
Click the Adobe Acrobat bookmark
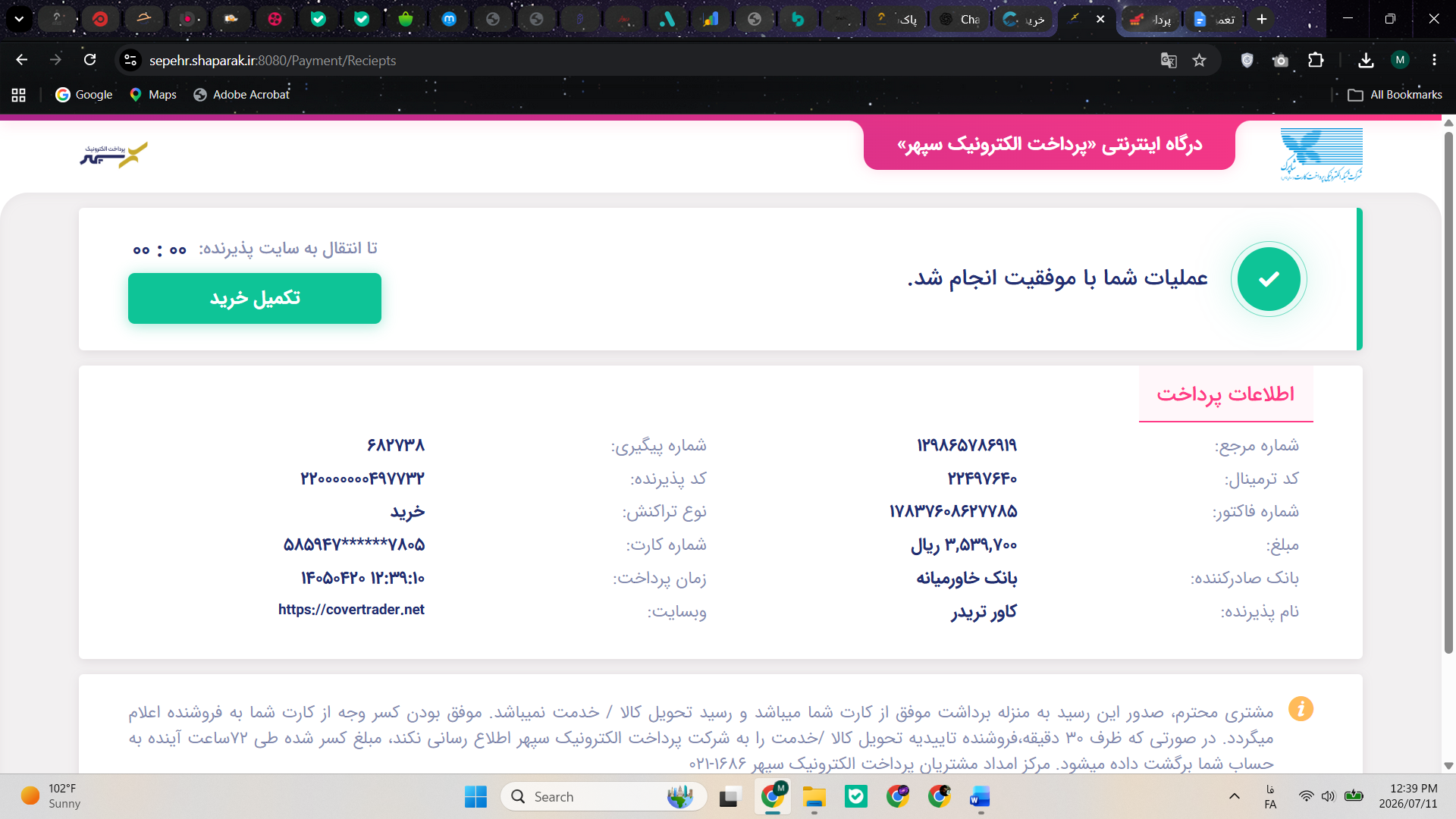(241, 95)
